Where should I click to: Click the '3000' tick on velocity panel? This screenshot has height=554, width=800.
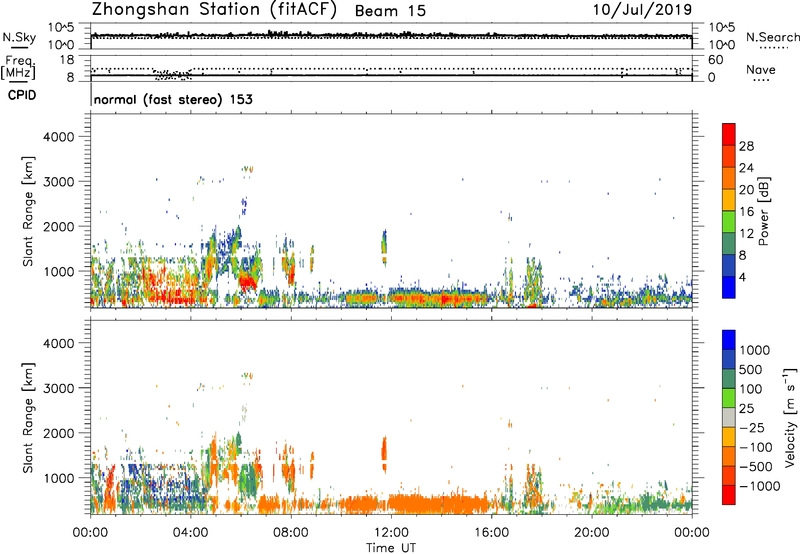(x=58, y=388)
